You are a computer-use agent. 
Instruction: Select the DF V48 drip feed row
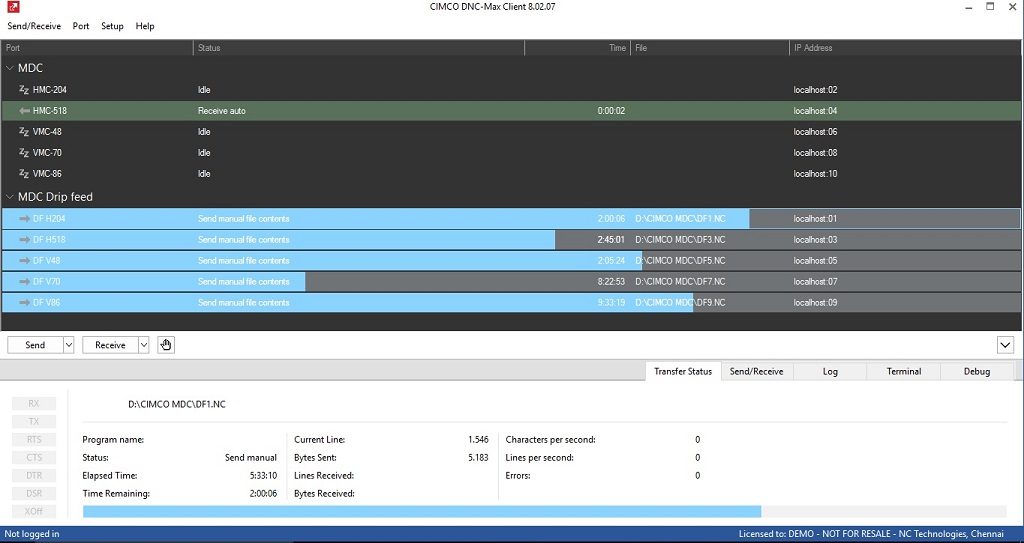pos(511,261)
